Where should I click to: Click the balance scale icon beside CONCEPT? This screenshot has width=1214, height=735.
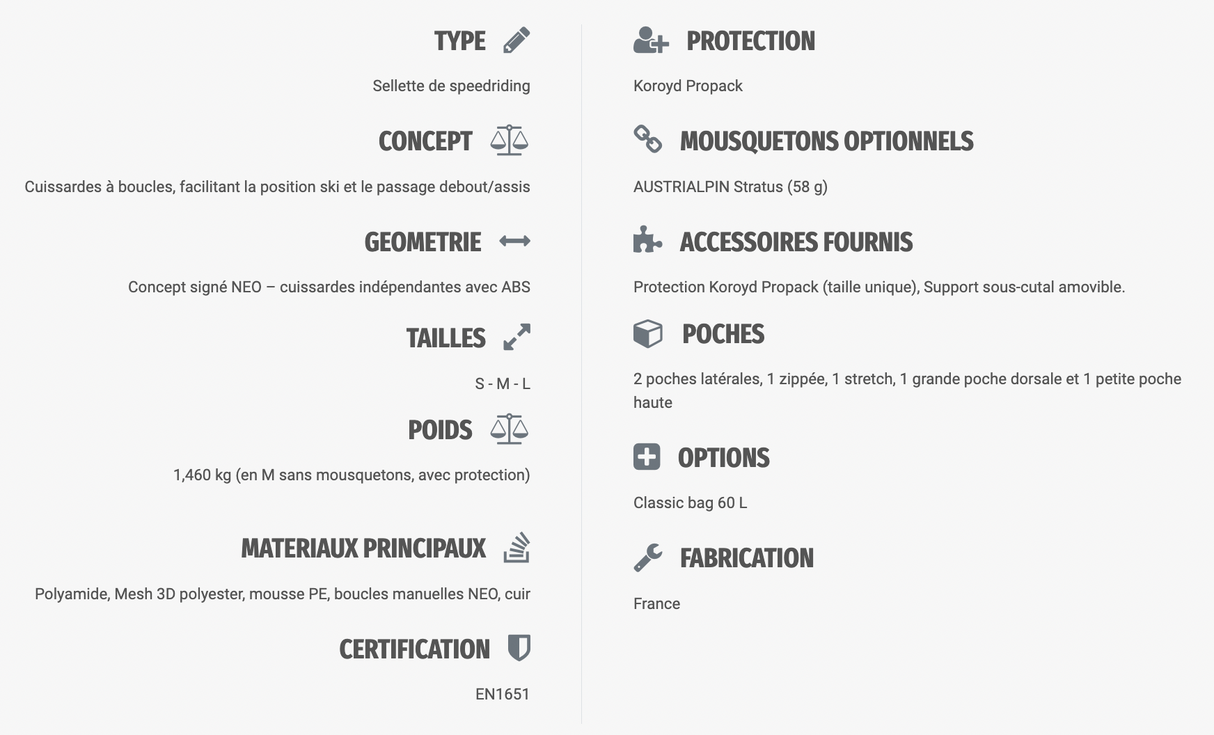tap(509, 141)
